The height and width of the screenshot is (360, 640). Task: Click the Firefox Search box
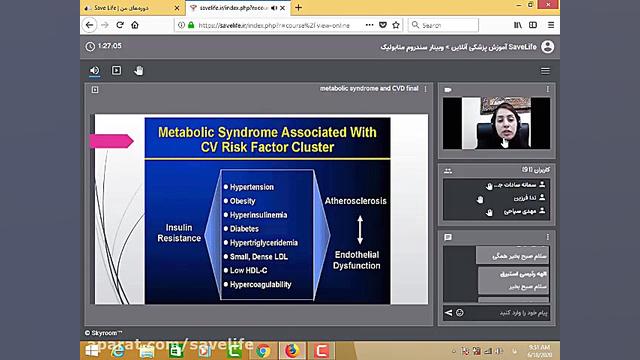[443, 25]
